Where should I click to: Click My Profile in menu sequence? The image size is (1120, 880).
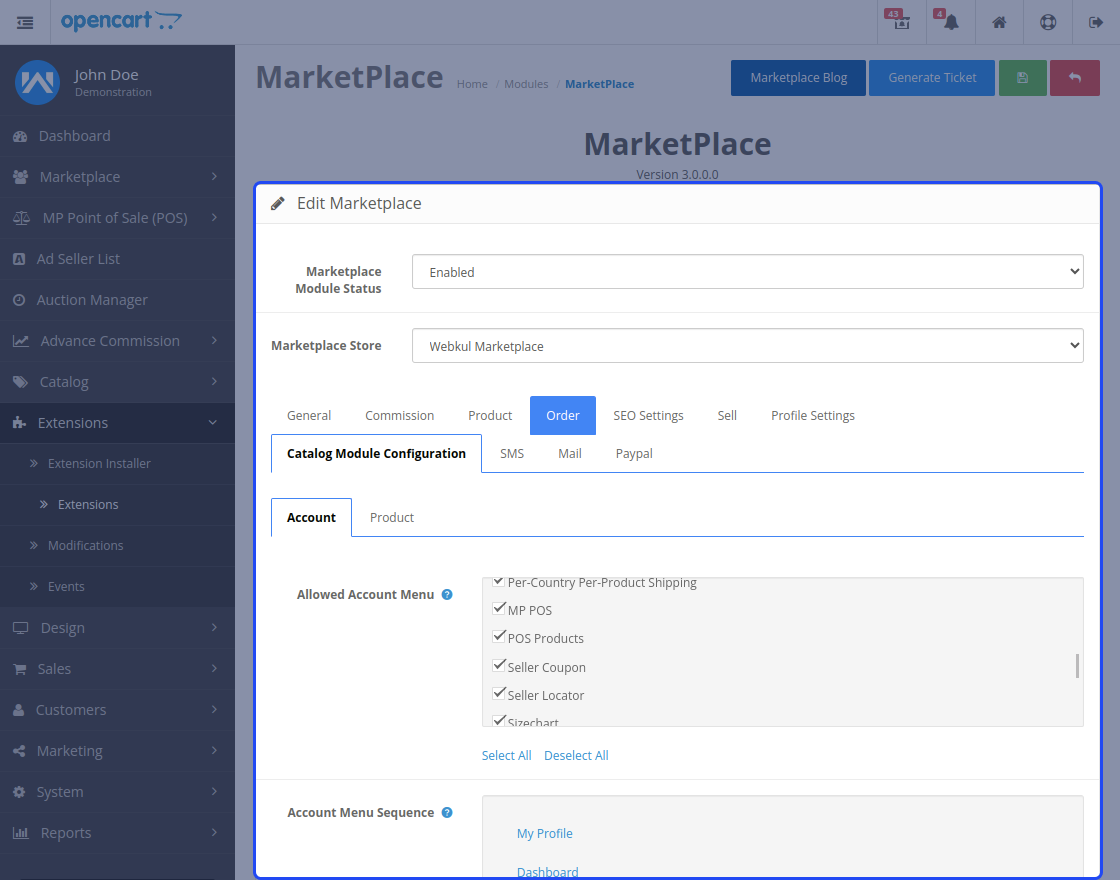[544, 834]
